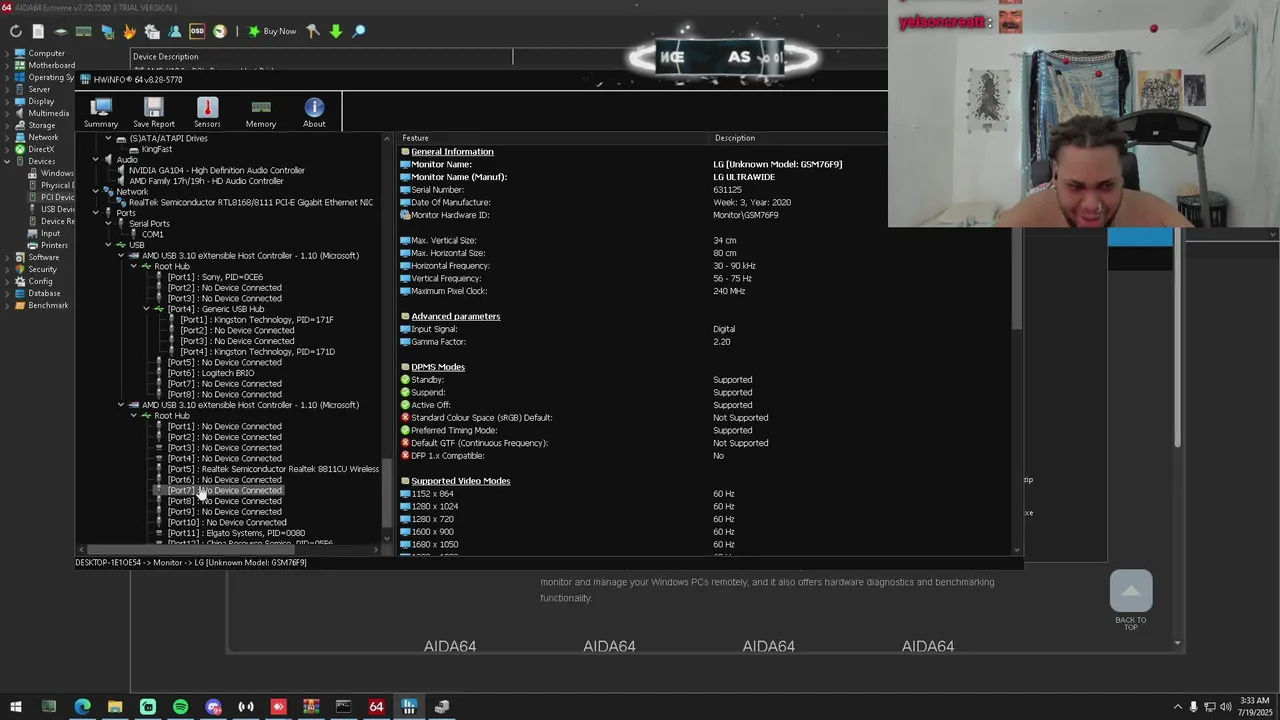Click AIDA64 gauge benchmark toolbar icon

coord(220,31)
